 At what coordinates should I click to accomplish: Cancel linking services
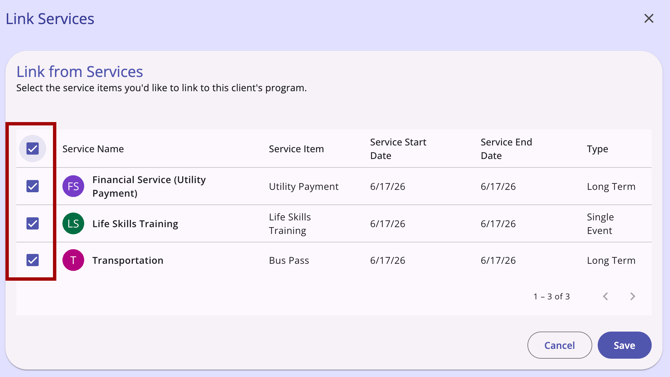(559, 345)
